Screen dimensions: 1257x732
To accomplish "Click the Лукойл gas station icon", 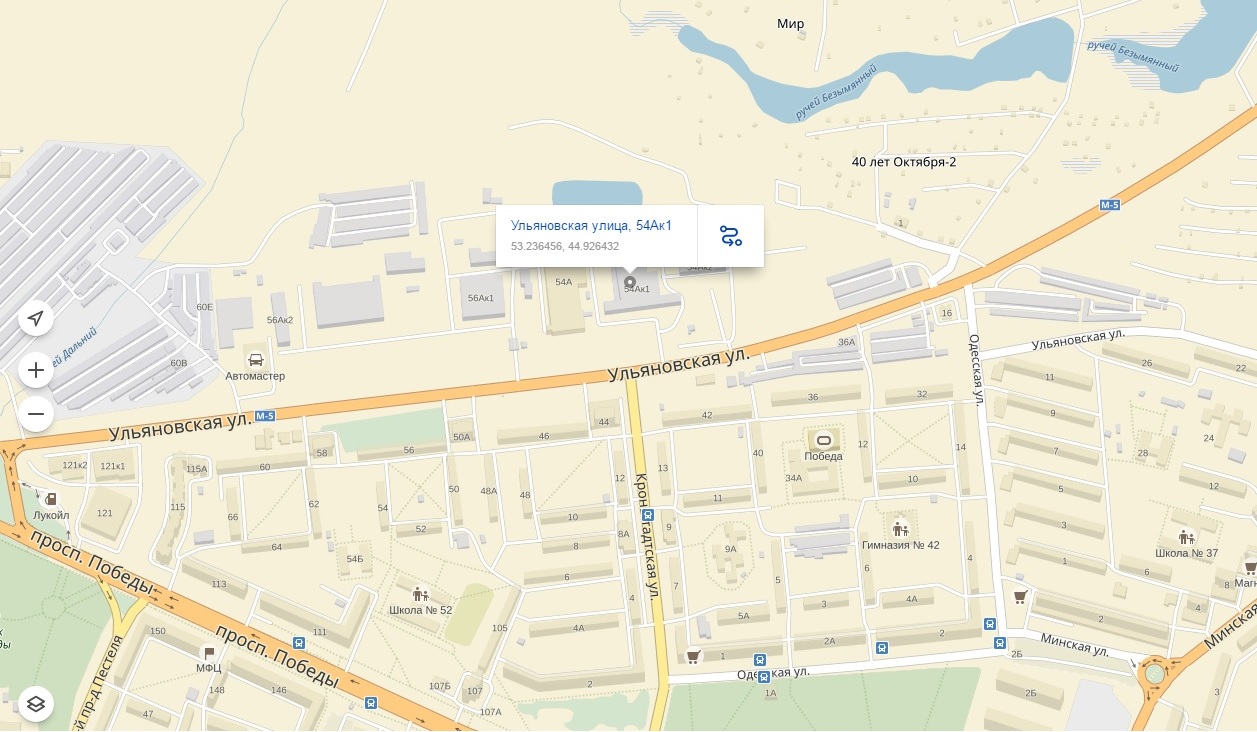I will [51, 499].
